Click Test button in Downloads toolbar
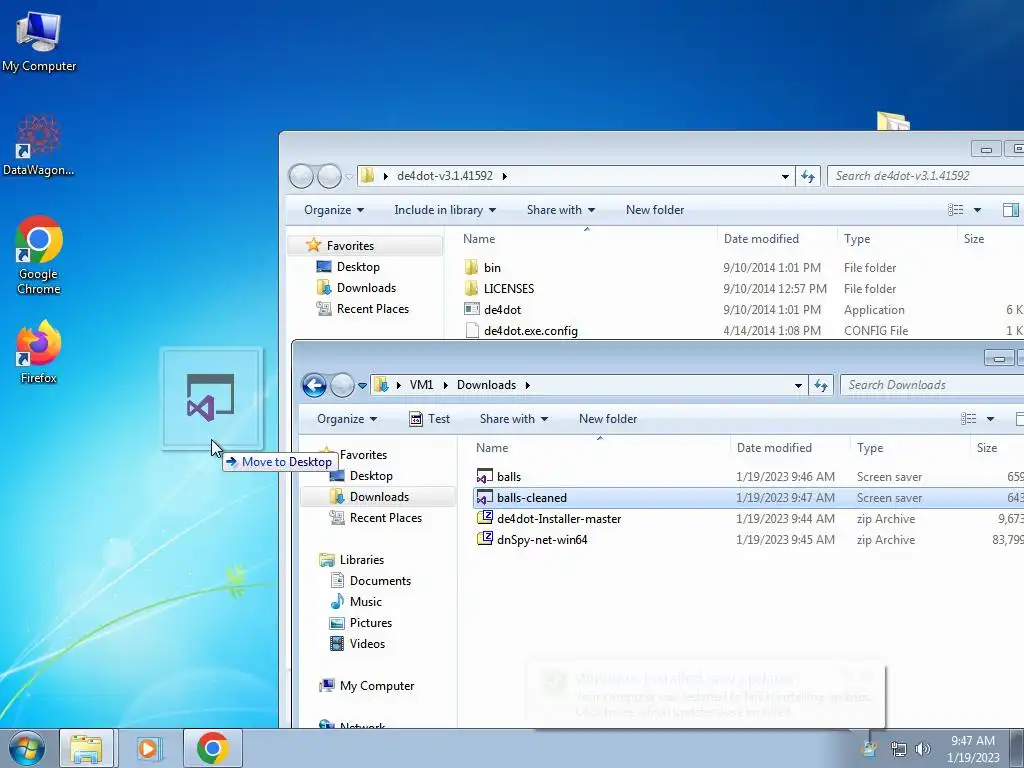 click(429, 419)
